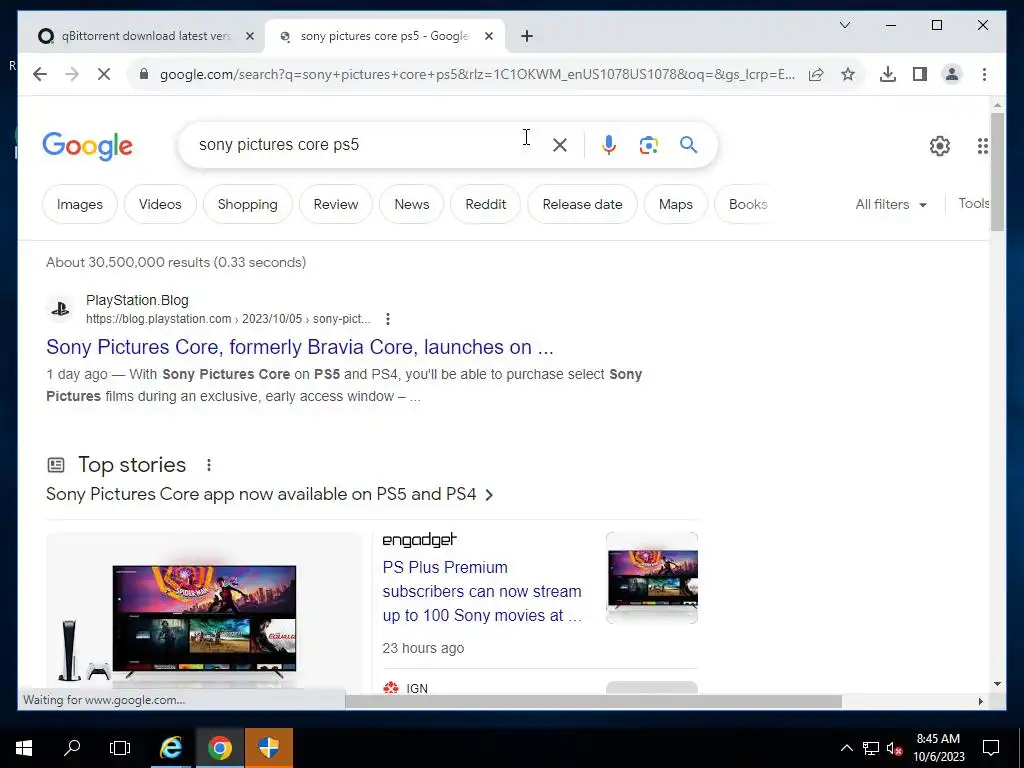Stop loading the page
1024x768 pixels.
[104, 74]
